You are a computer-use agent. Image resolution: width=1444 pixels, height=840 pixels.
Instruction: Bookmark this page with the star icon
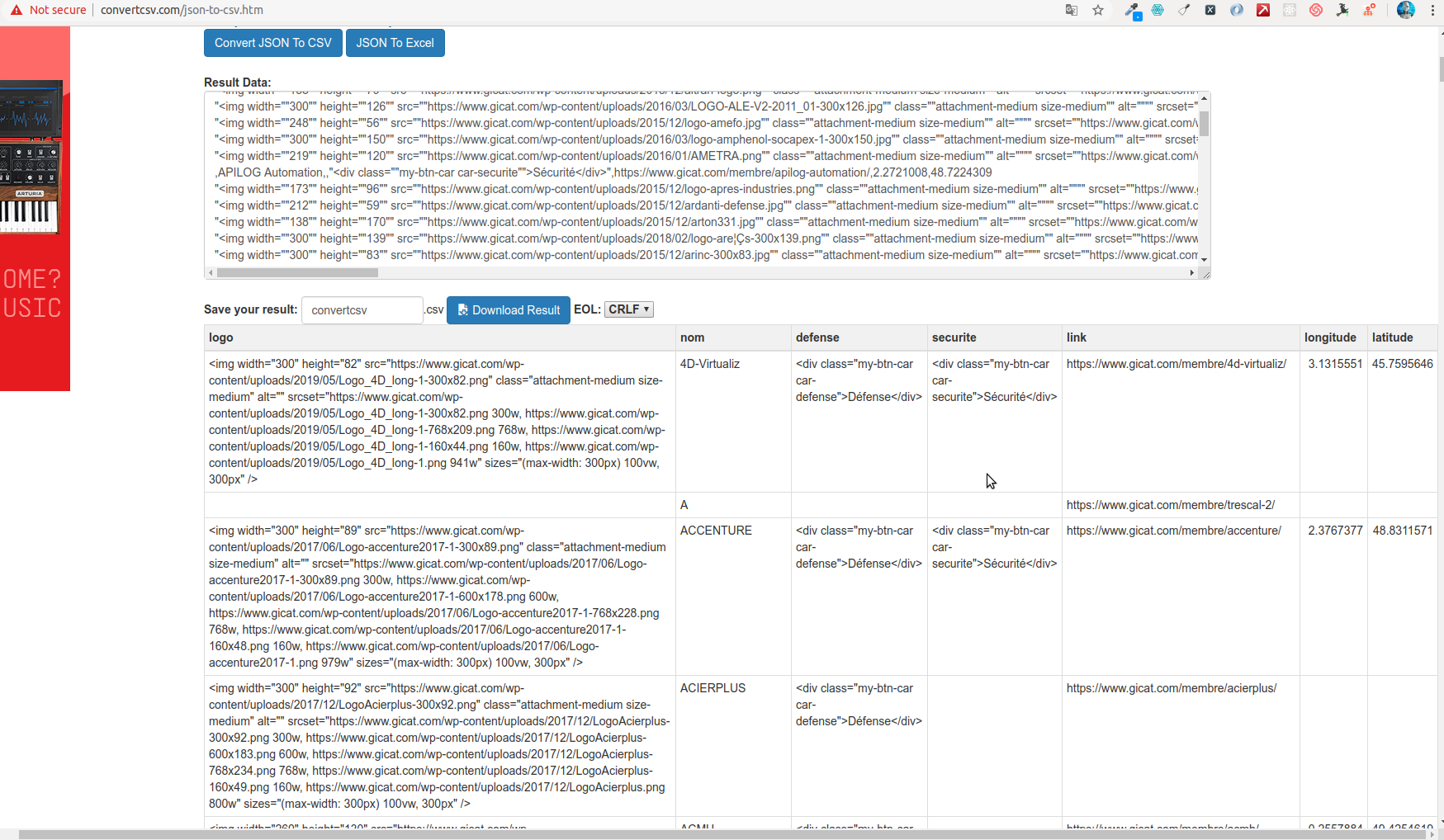click(x=1098, y=11)
